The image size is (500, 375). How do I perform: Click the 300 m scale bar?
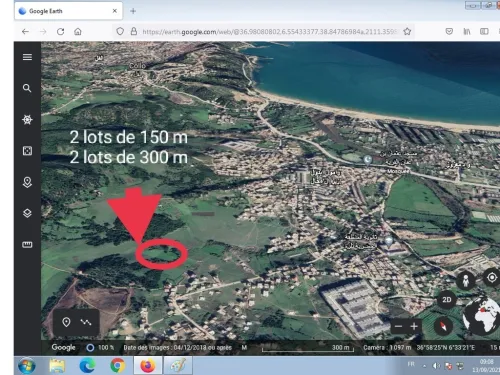[308, 348]
